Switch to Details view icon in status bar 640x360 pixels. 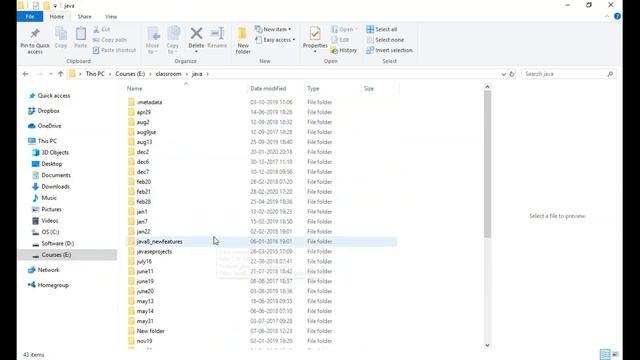(x=605, y=354)
